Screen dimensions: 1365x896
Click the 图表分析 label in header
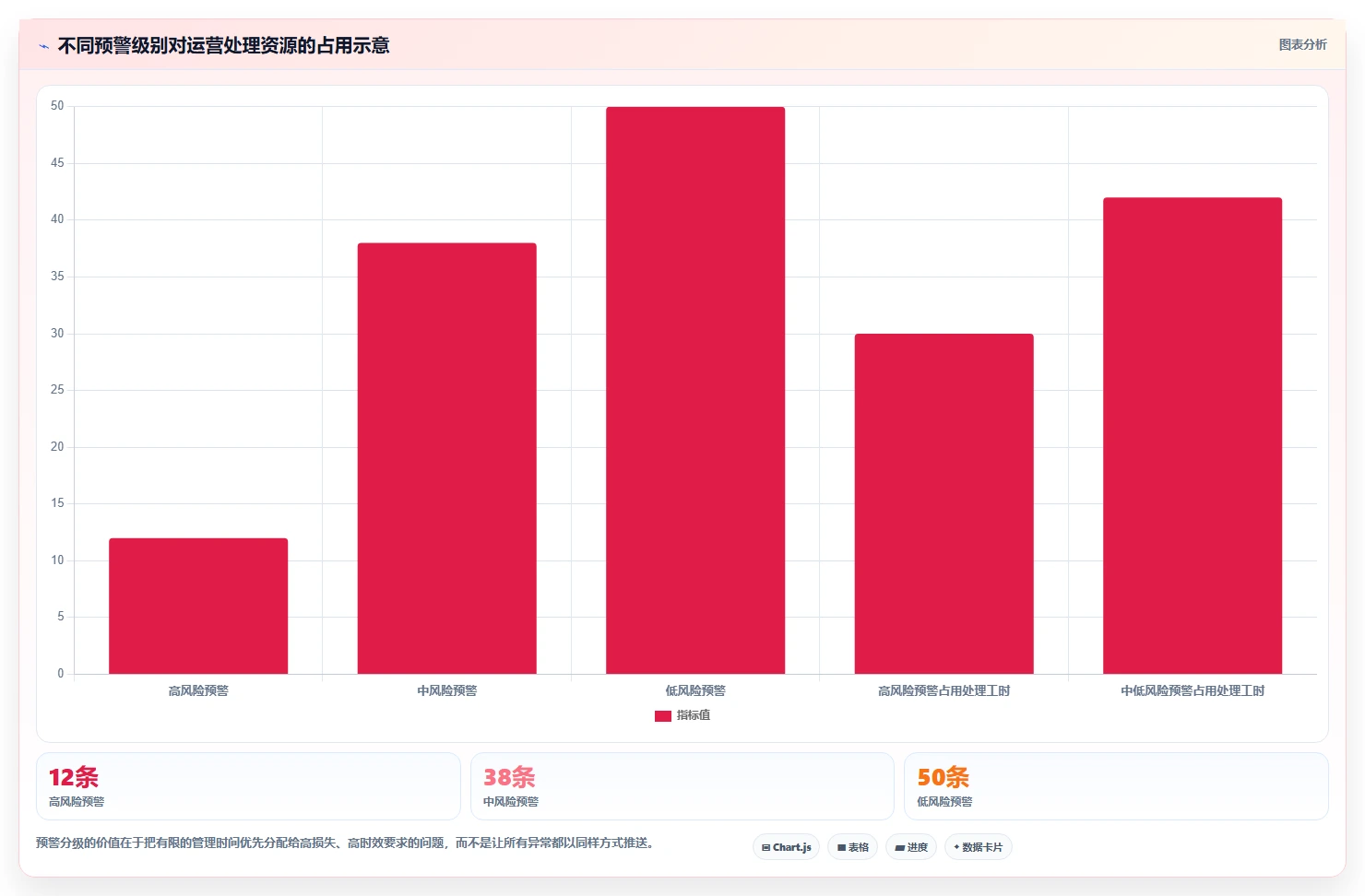pyautogui.click(x=1302, y=44)
